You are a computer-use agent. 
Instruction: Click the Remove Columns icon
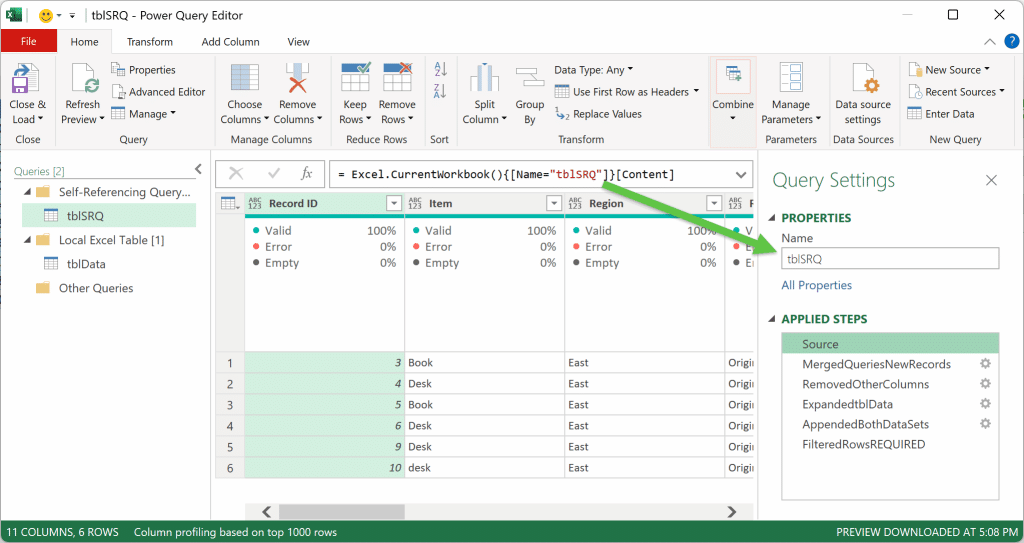pos(297,79)
